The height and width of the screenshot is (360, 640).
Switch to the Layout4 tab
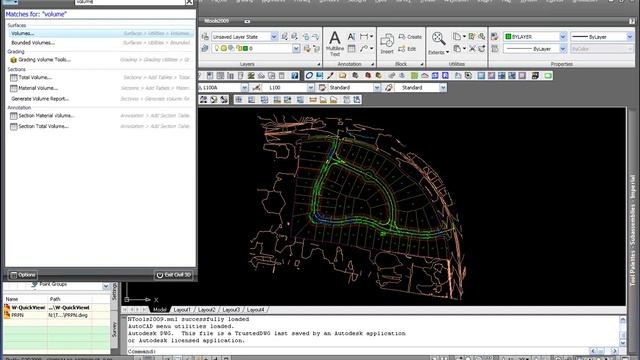pos(256,310)
